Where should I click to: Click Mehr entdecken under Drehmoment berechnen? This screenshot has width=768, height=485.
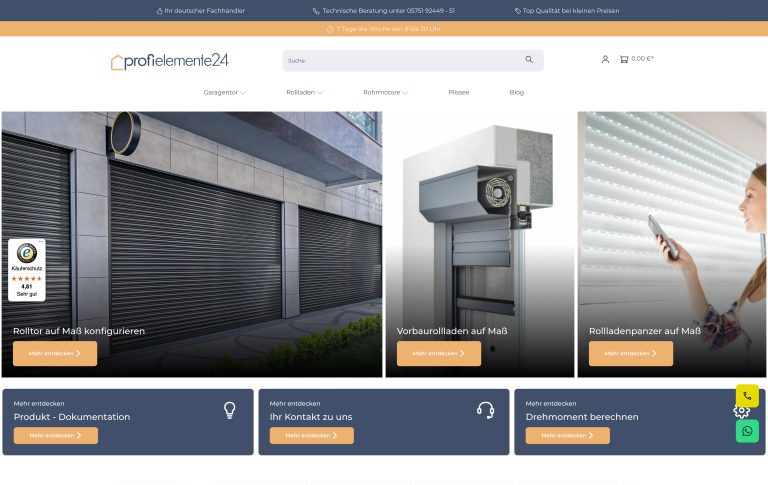[567, 436]
